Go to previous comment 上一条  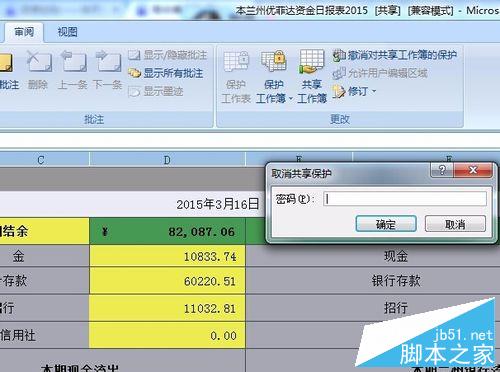(x=73, y=71)
